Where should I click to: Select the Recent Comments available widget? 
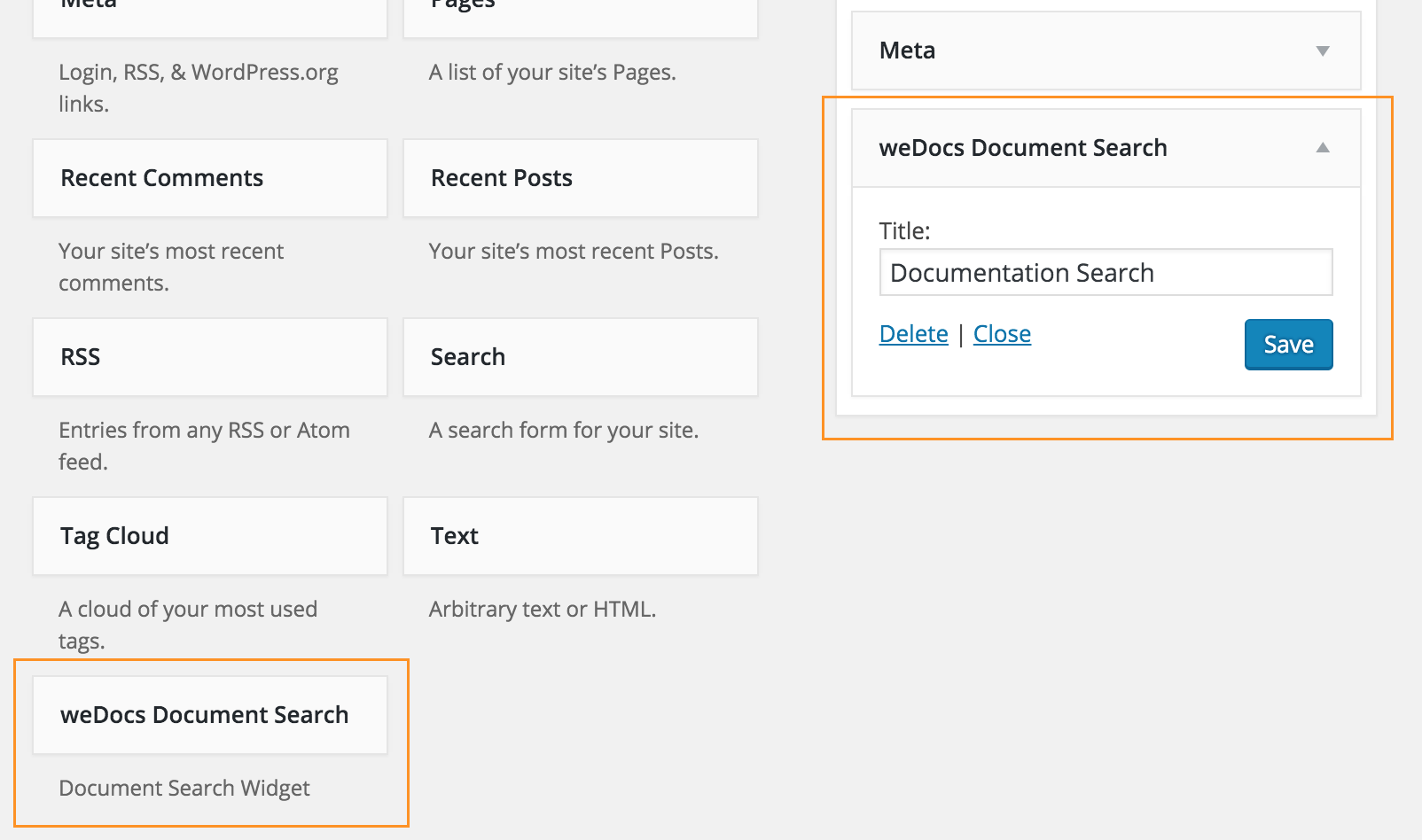[x=209, y=178]
